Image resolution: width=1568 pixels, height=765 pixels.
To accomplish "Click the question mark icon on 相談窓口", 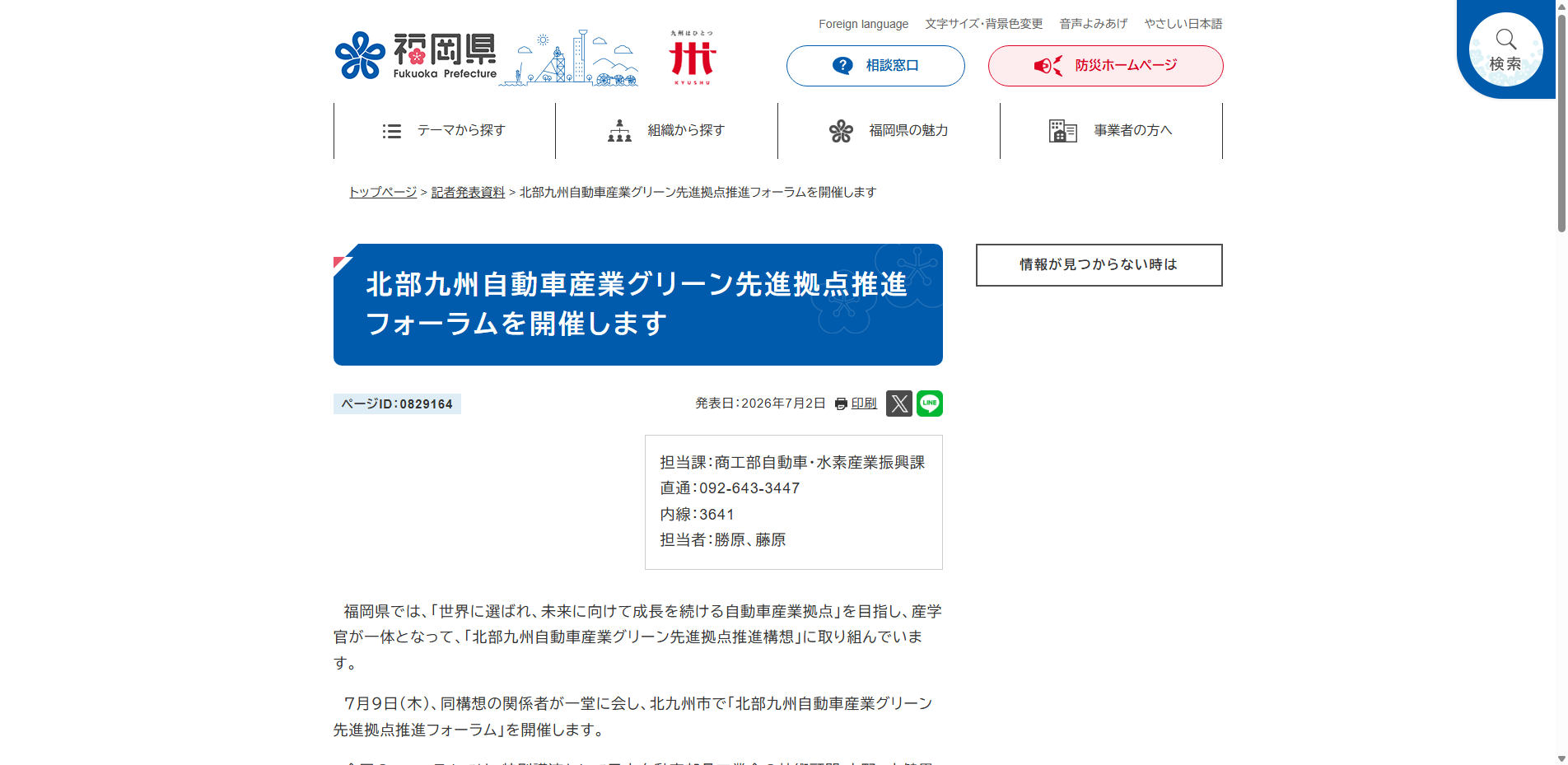I will pos(842,66).
